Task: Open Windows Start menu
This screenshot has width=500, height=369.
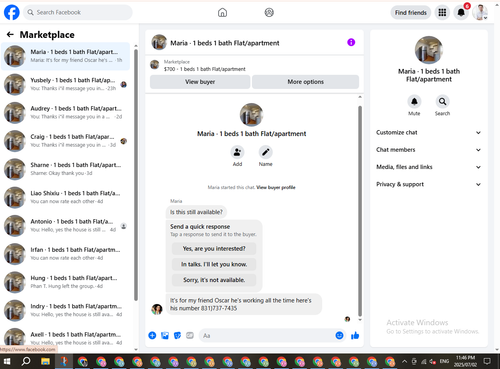Action: (x=7, y=361)
